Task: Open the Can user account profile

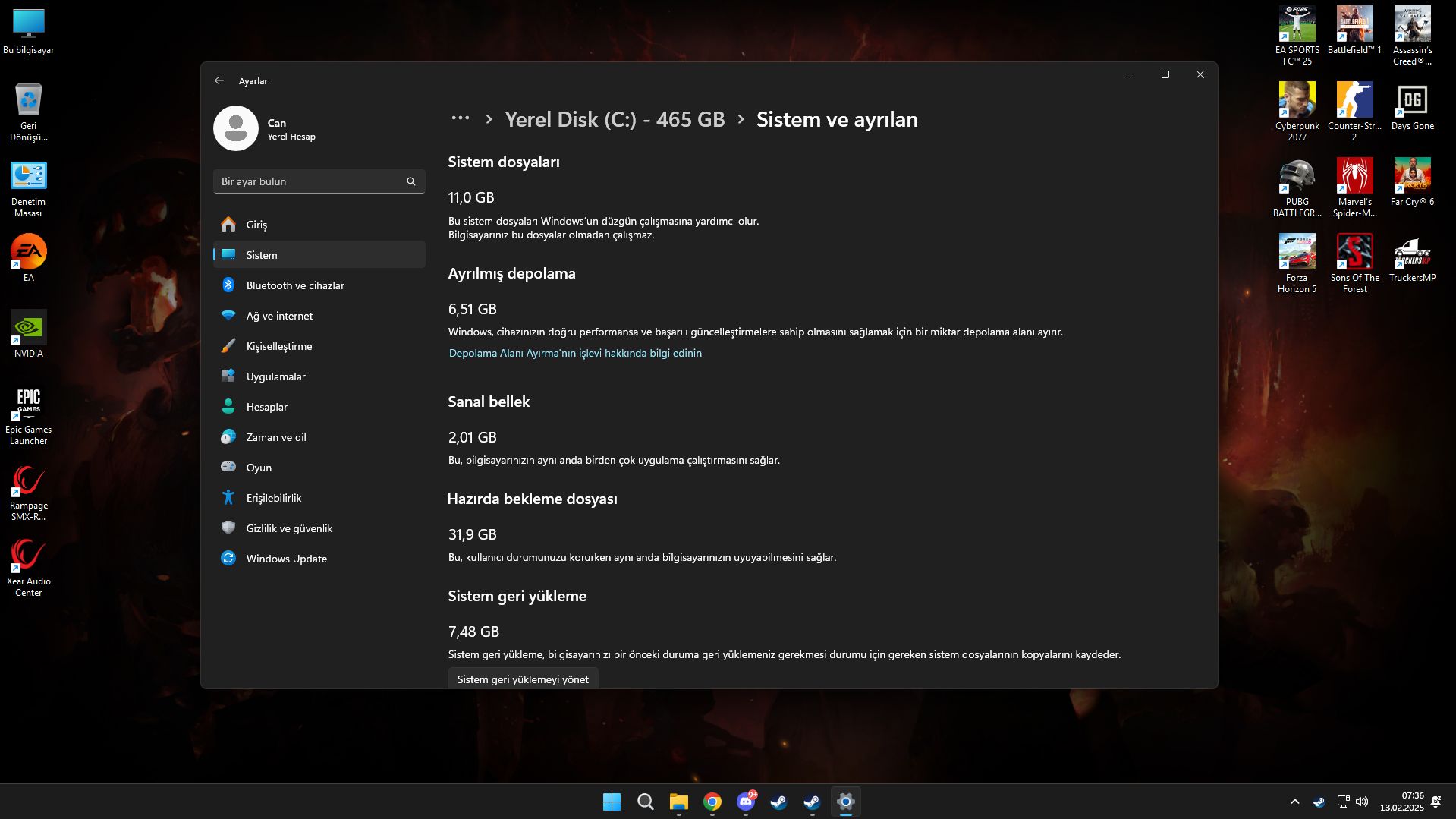Action: point(266,128)
